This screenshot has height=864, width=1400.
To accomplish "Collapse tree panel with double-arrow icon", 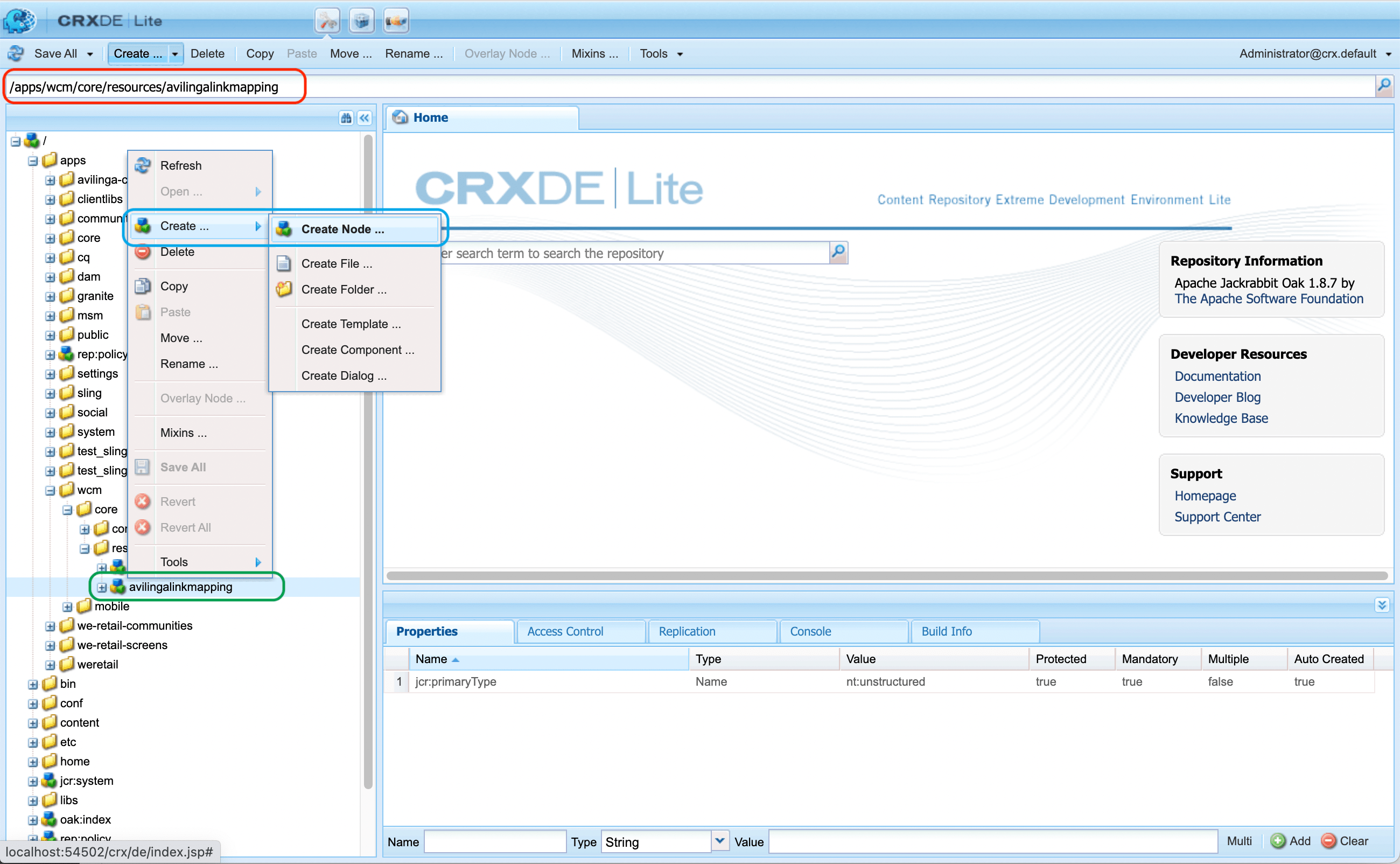I will click(x=365, y=119).
